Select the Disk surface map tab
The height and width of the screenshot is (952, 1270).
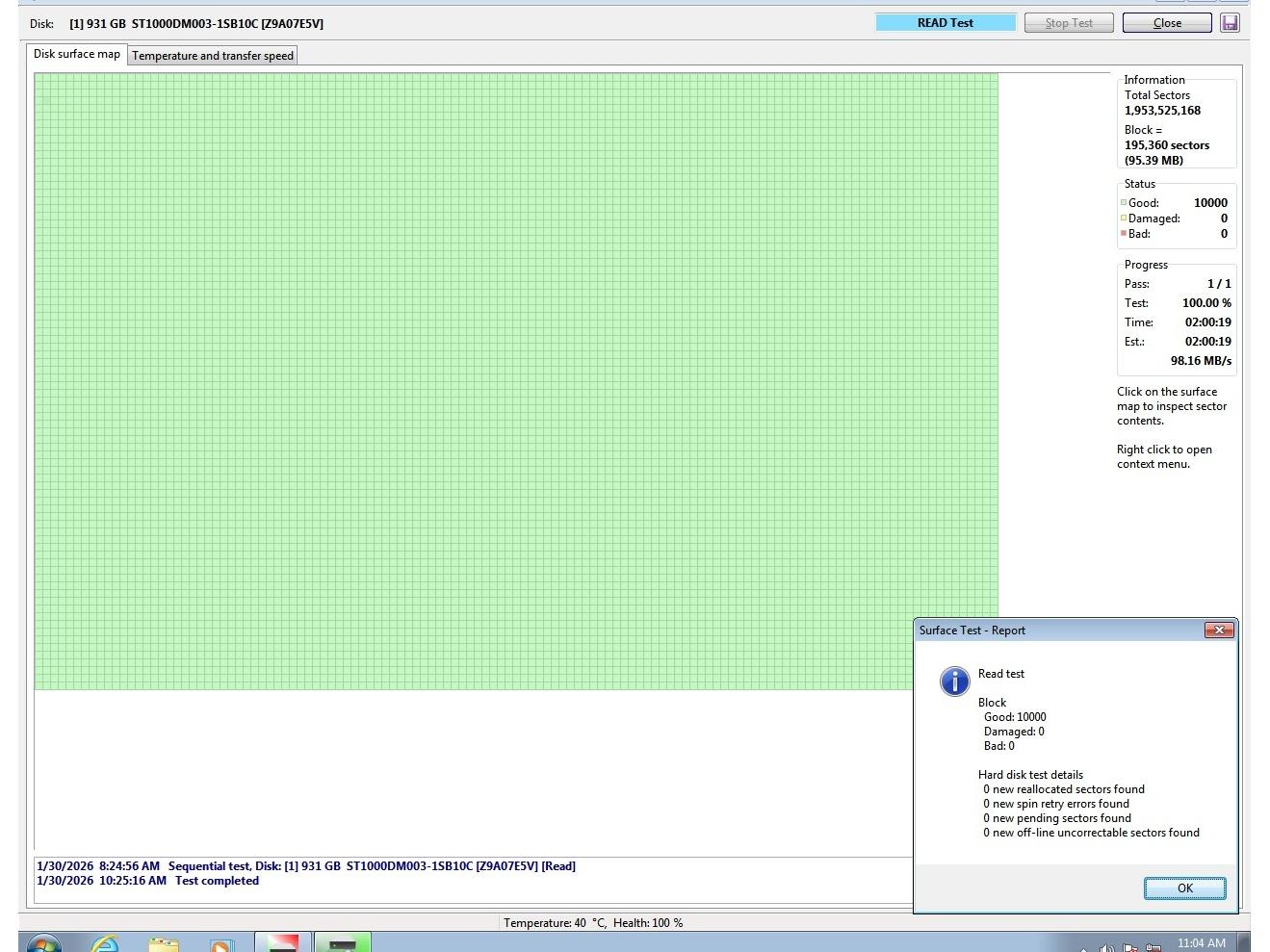point(77,54)
